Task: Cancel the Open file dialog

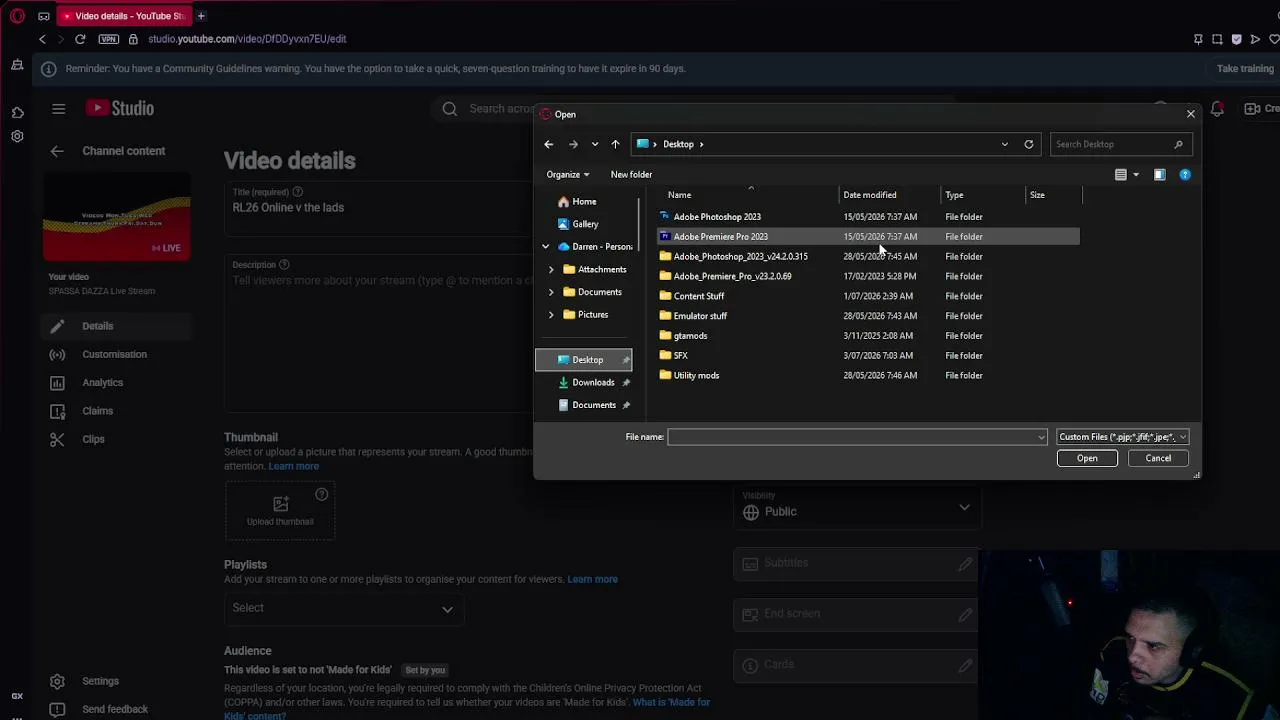Action: [x=1158, y=458]
